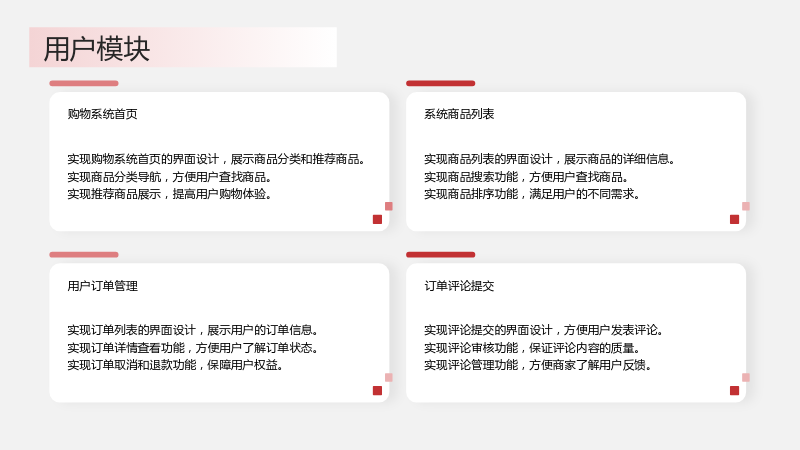
Task: Click the dark red square in 购物系统首页 card
Action: tap(378, 219)
